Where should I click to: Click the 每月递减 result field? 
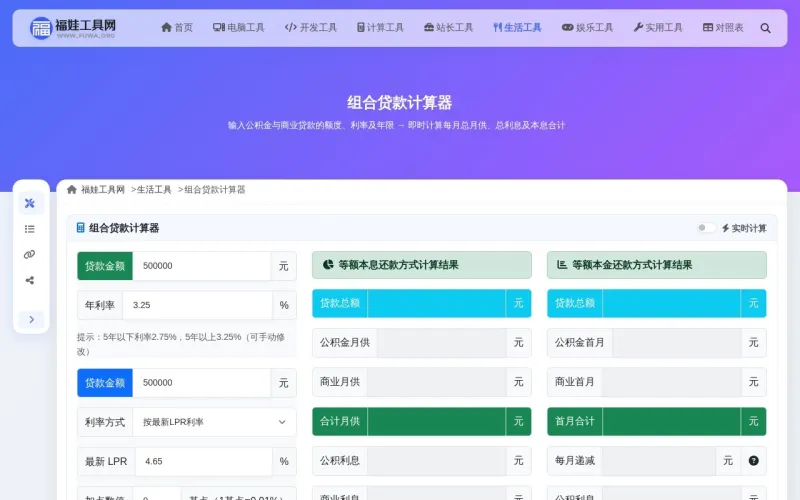pyautogui.click(x=659, y=461)
